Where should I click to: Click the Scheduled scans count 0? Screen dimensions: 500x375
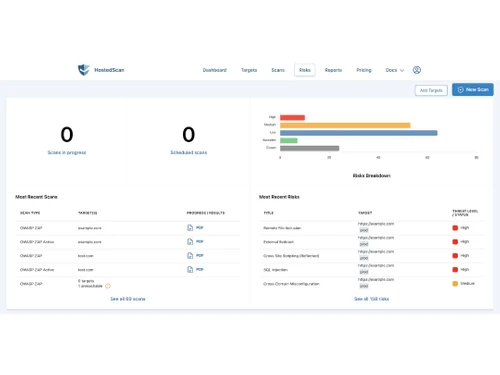pos(189,134)
